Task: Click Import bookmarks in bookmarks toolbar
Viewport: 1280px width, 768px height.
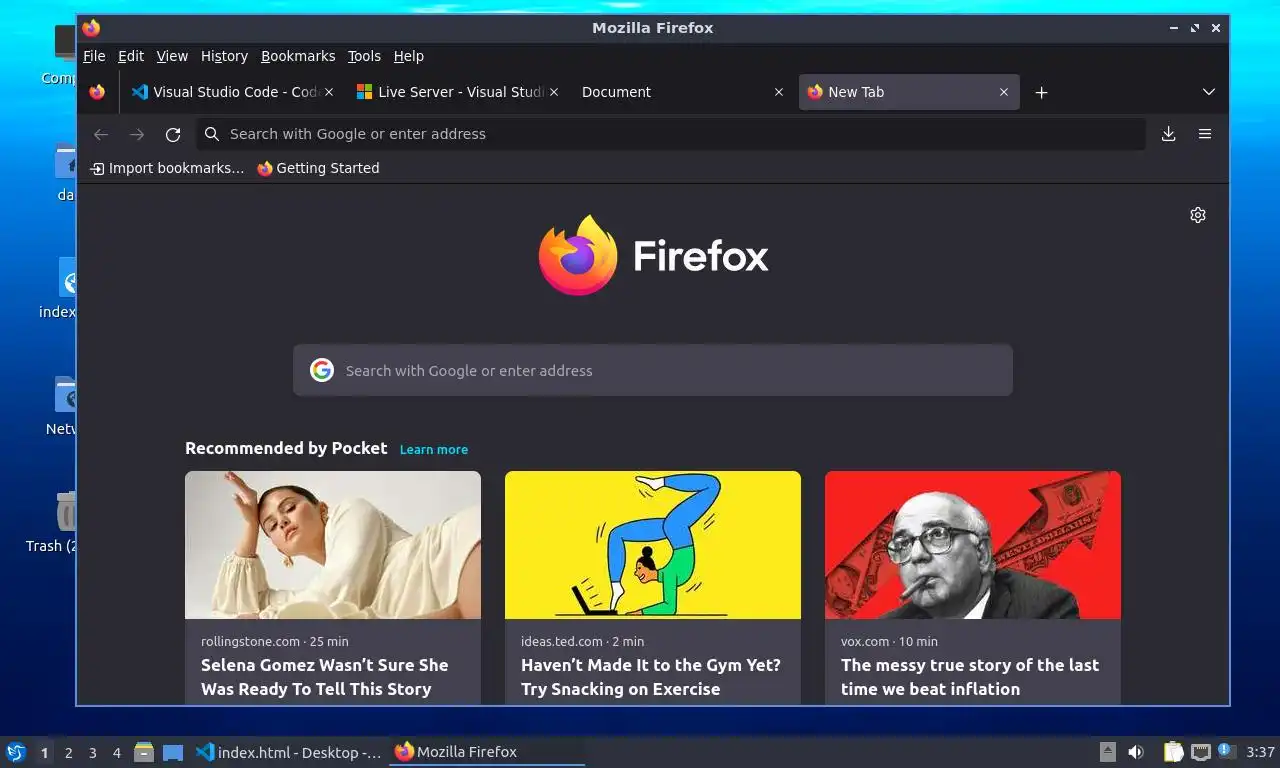Action: click(167, 168)
